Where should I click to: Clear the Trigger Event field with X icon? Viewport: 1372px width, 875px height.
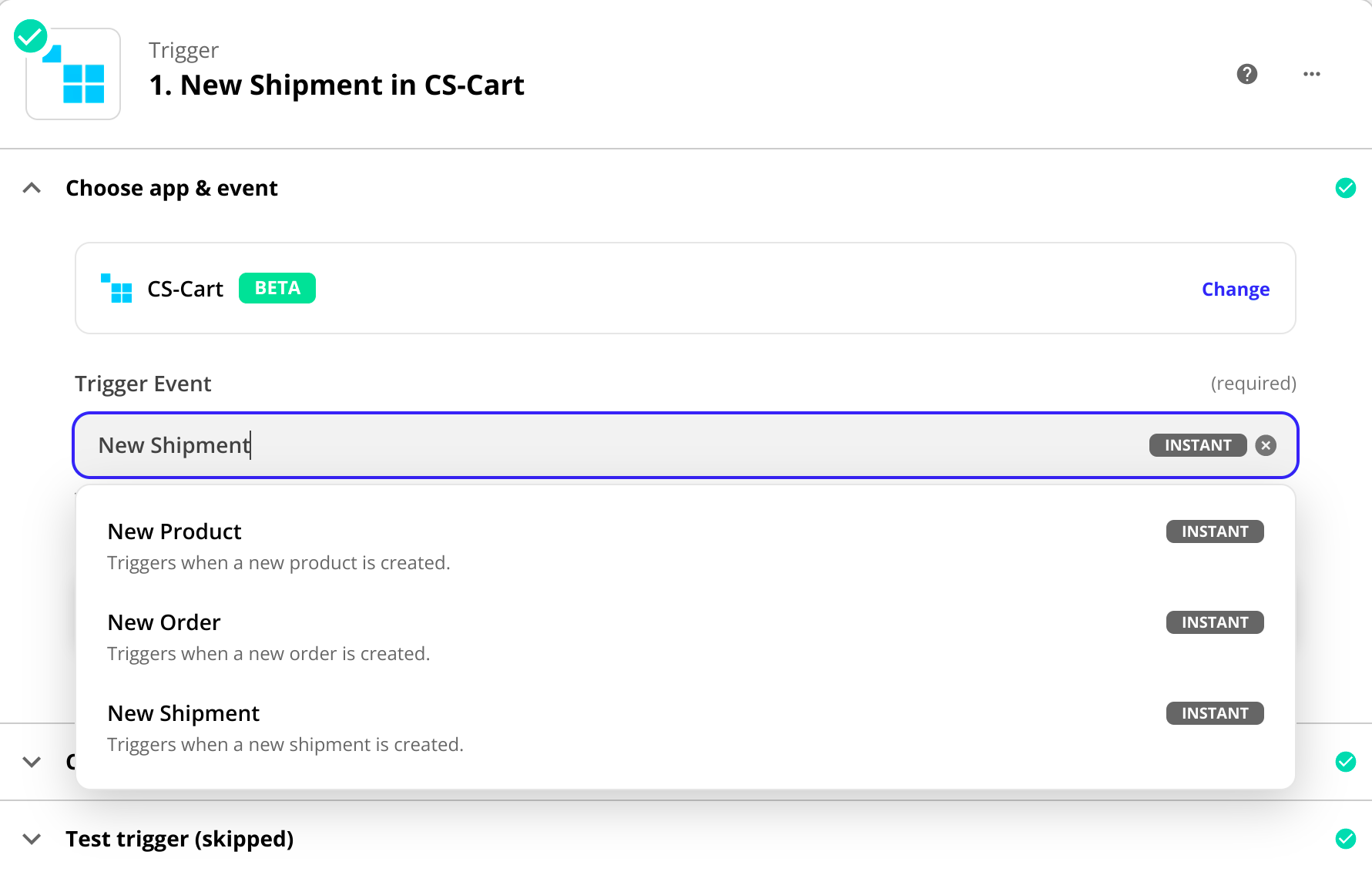1265,445
